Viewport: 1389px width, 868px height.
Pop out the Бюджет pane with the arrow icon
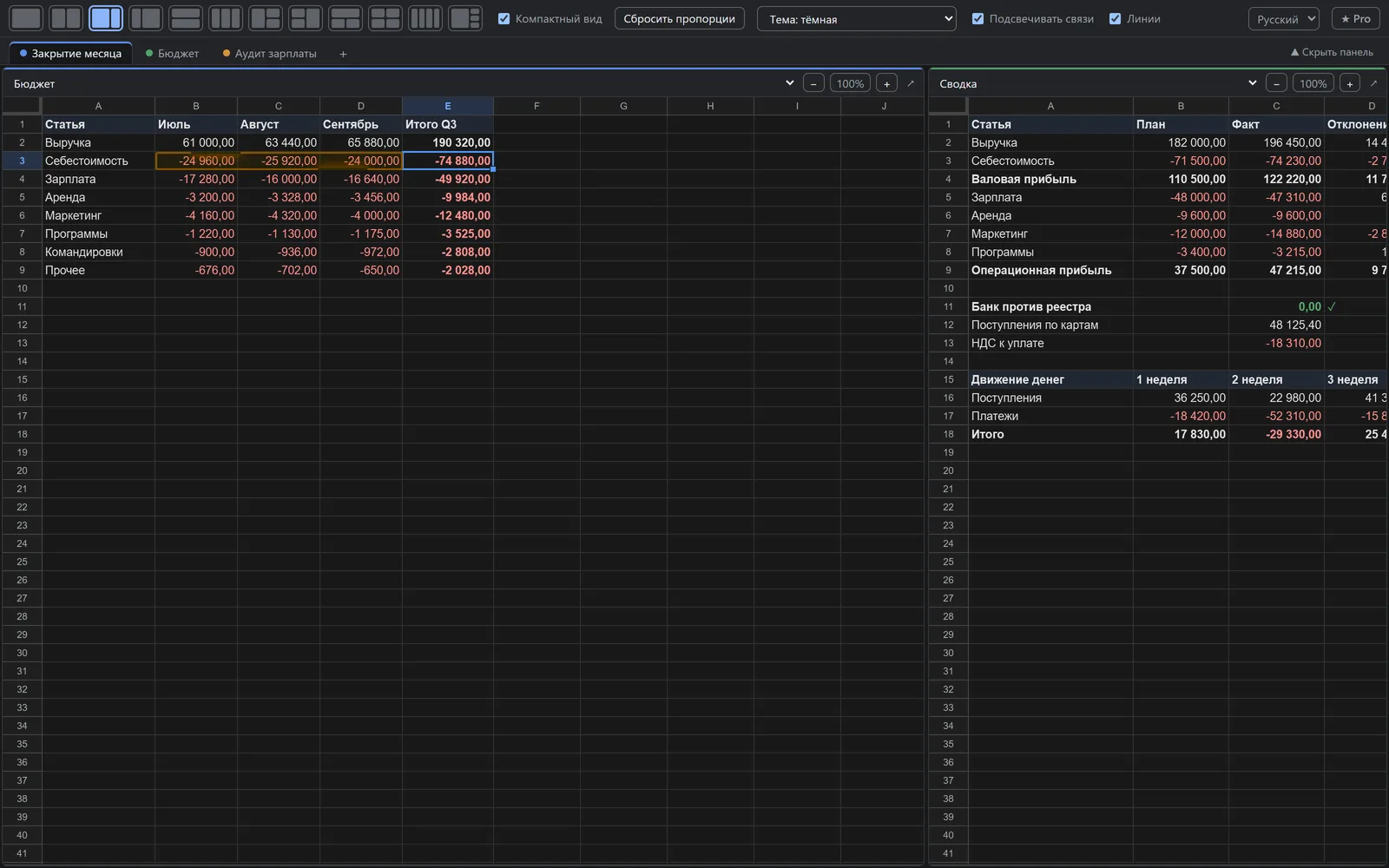(x=911, y=83)
